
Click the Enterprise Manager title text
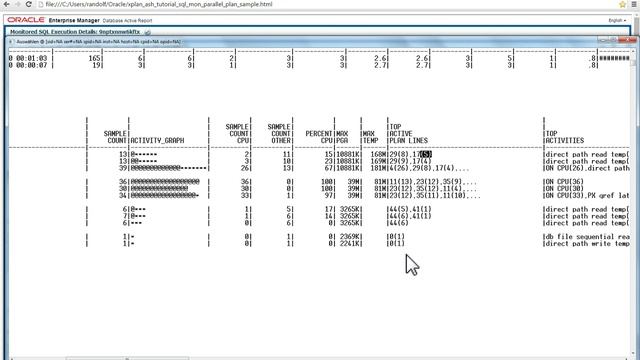[x=74, y=20]
